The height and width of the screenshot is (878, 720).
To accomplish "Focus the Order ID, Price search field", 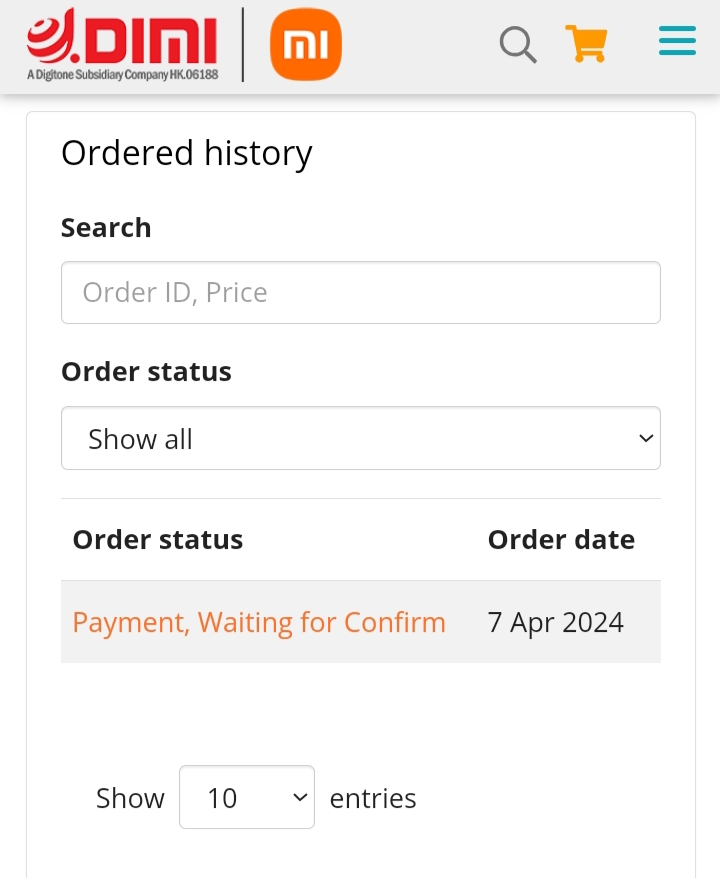I will [x=361, y=292].
